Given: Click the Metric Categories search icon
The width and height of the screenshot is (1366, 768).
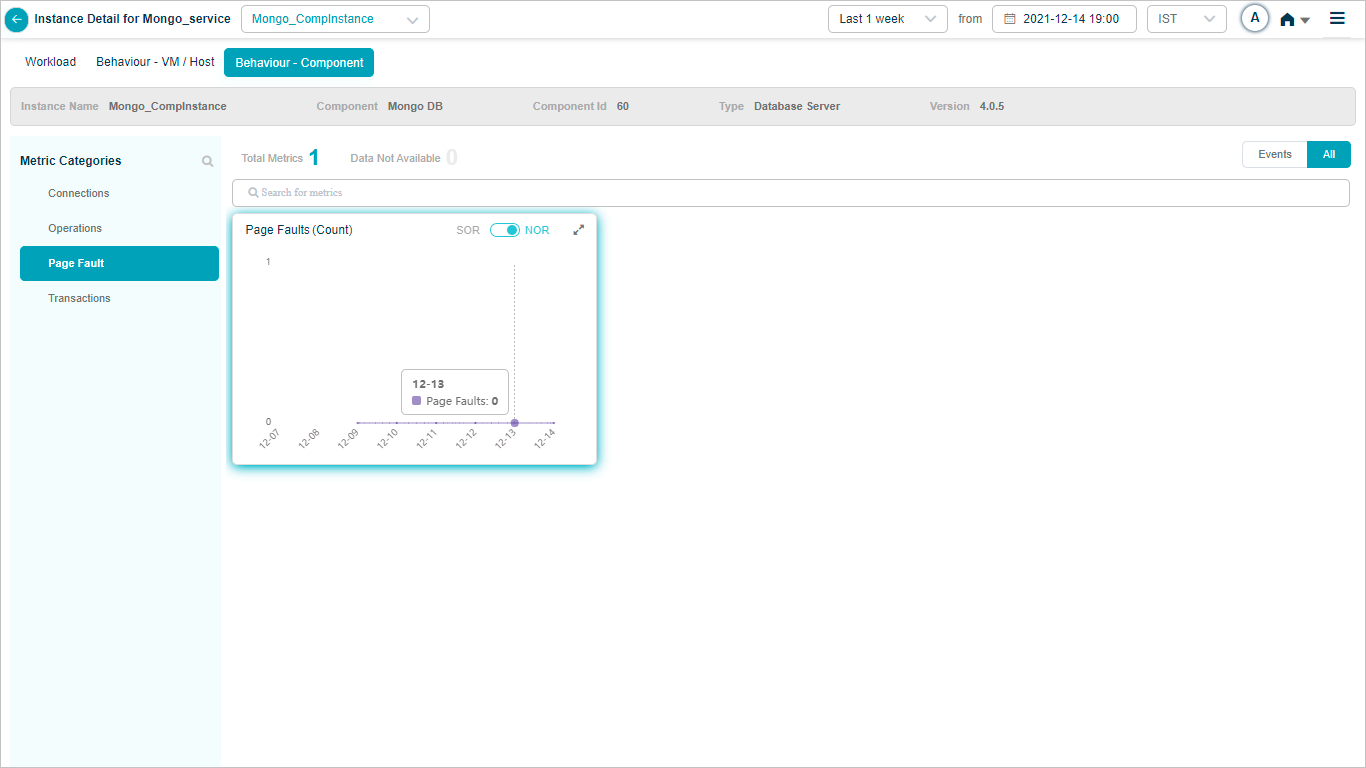Looking at the screenshot, I should pyautogui.click(x=207, y=161).
